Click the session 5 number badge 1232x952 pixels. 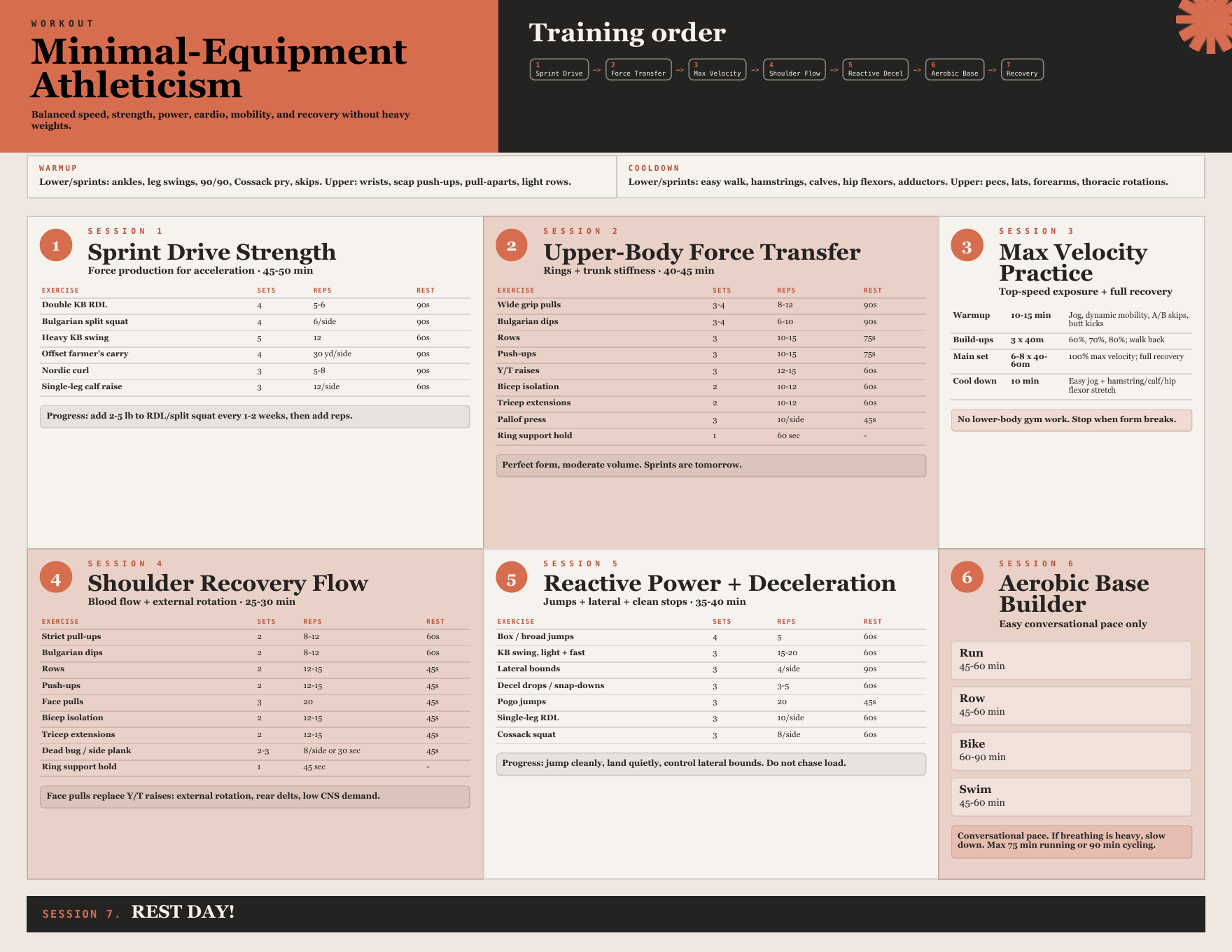512,578
